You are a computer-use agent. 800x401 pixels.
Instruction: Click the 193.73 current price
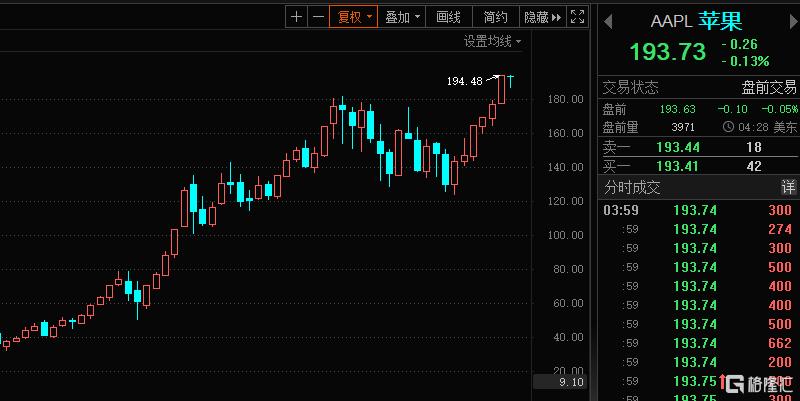668,52
